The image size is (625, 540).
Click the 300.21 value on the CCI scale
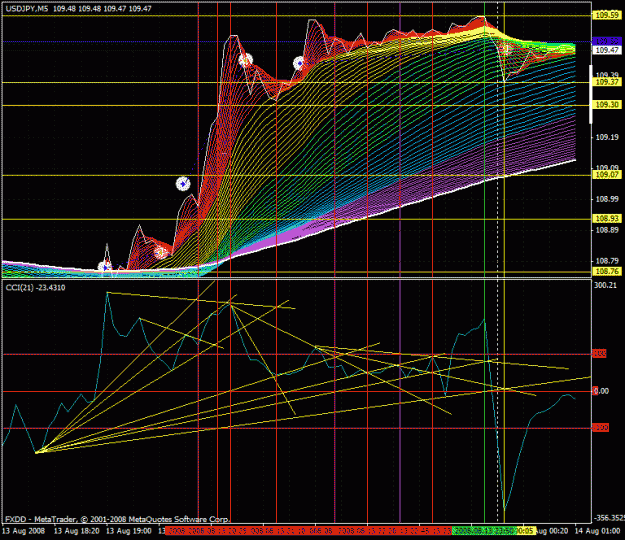click(605, 285)
